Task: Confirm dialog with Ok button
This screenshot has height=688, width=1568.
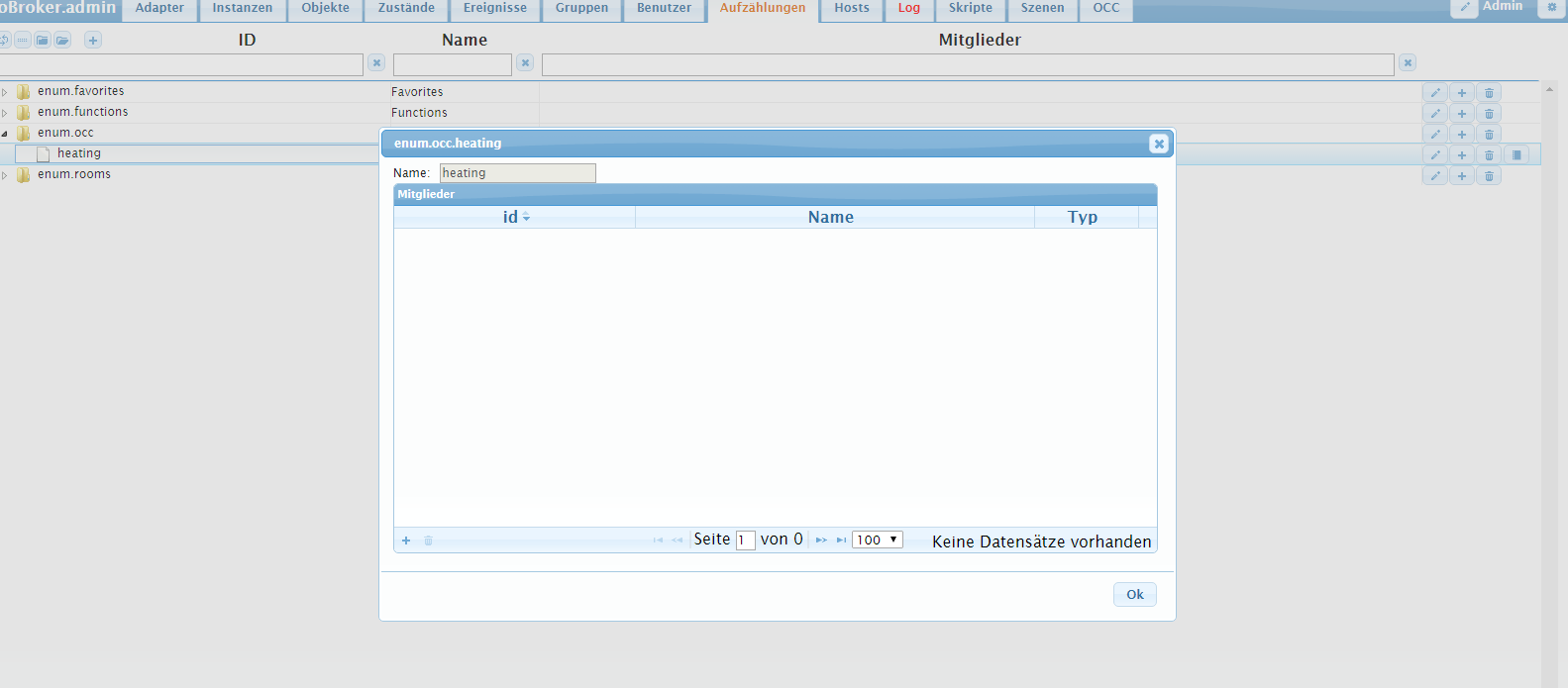Action: pyautogui.click(x=1135, y=594)
